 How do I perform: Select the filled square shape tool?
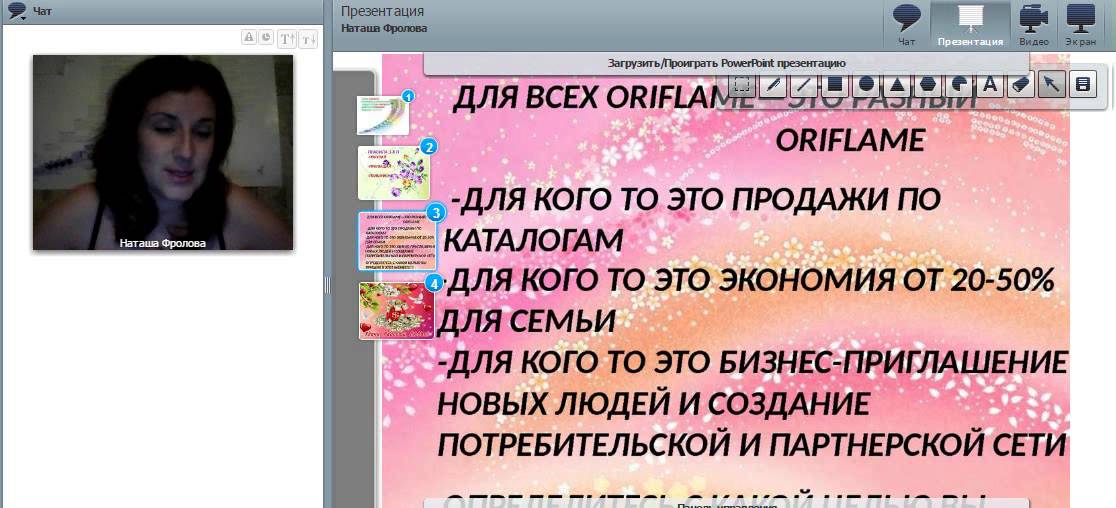(x=835, y=85)
